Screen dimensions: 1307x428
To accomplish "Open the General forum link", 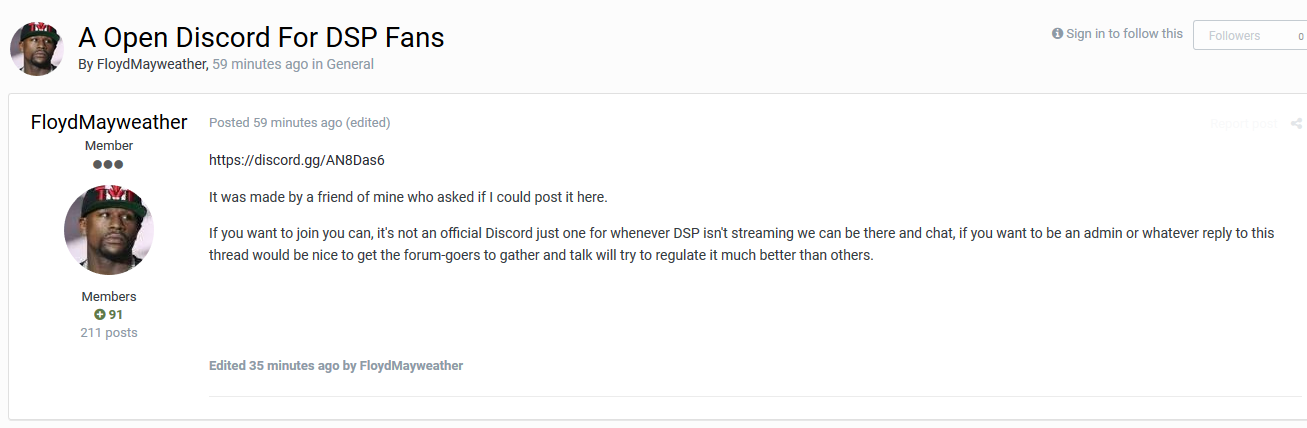I will 350,64.
